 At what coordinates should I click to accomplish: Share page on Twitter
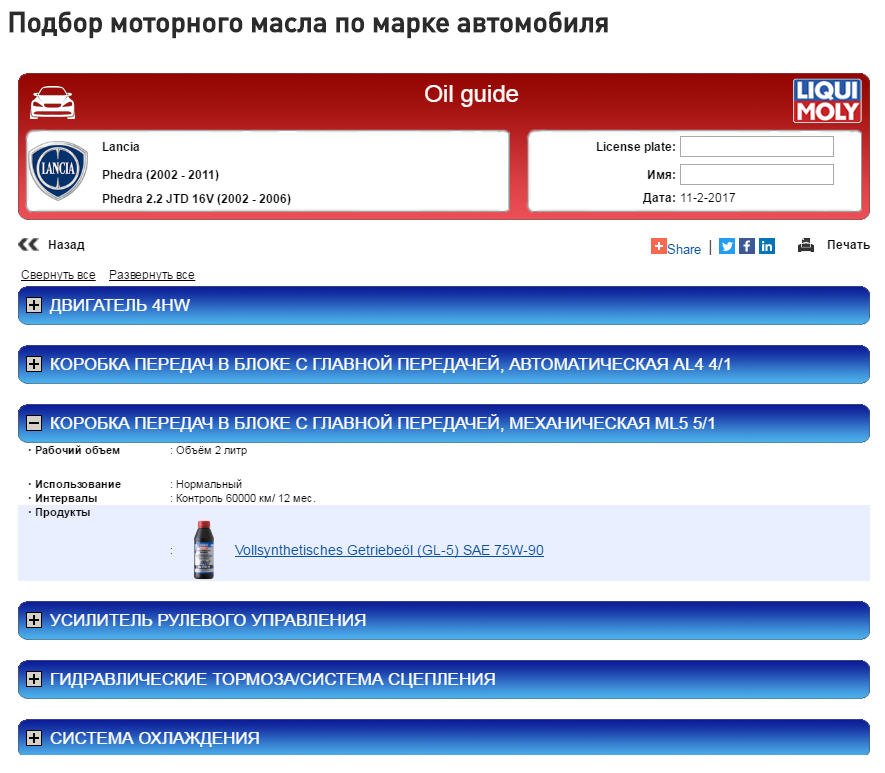tap(727, 246)
